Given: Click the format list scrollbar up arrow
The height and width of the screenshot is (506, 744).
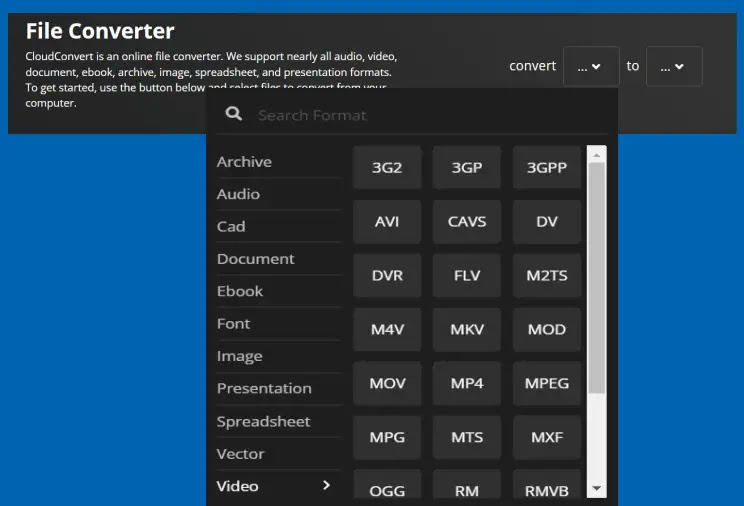Looking at the screenshot, I should point(596,155).
